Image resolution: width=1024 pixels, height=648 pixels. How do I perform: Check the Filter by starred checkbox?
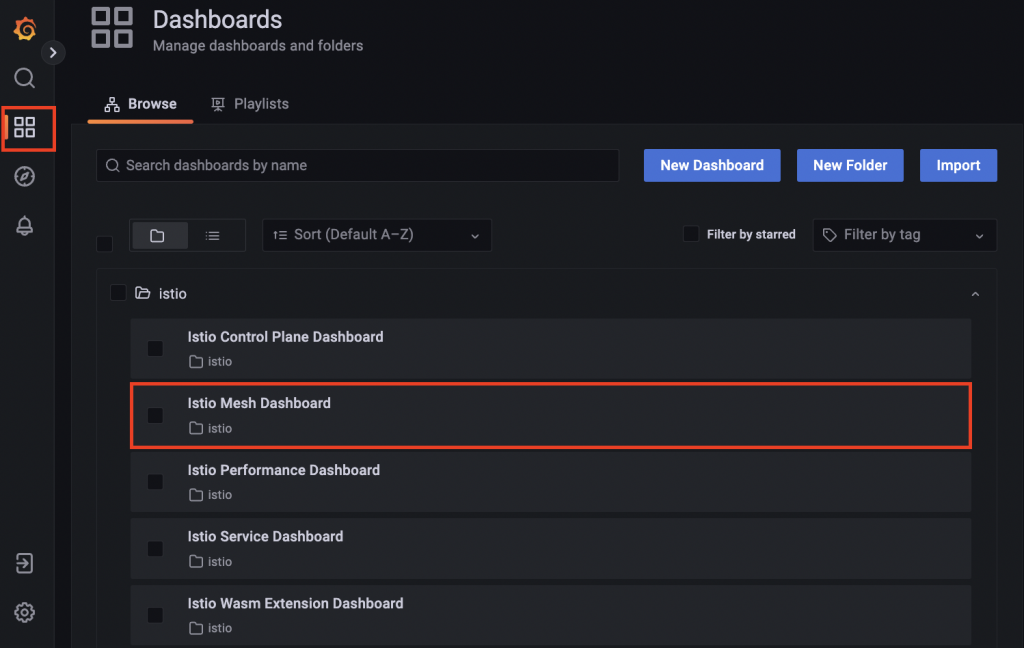[691, 234]
